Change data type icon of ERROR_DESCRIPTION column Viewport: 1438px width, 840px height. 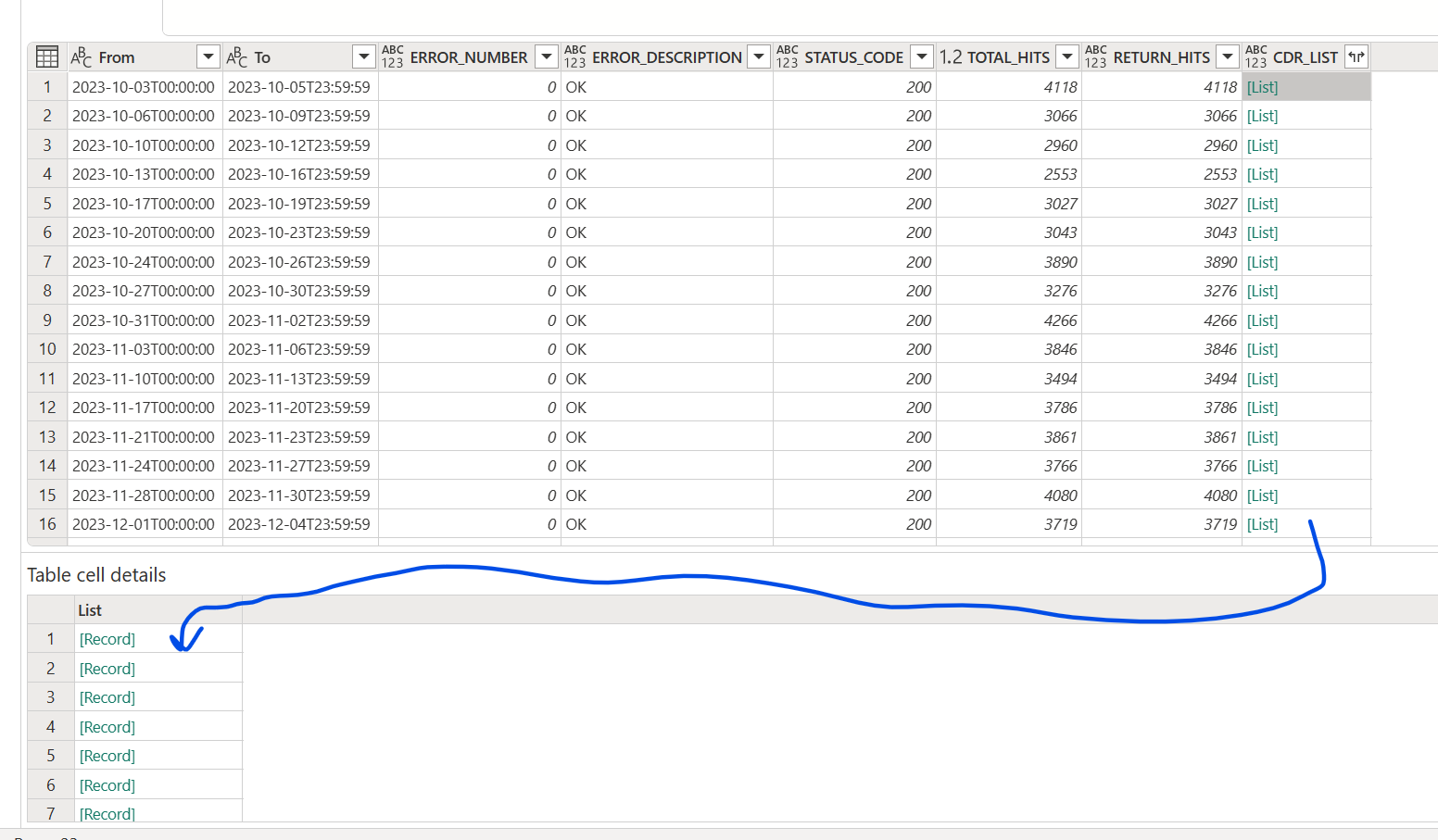[575, 57]
